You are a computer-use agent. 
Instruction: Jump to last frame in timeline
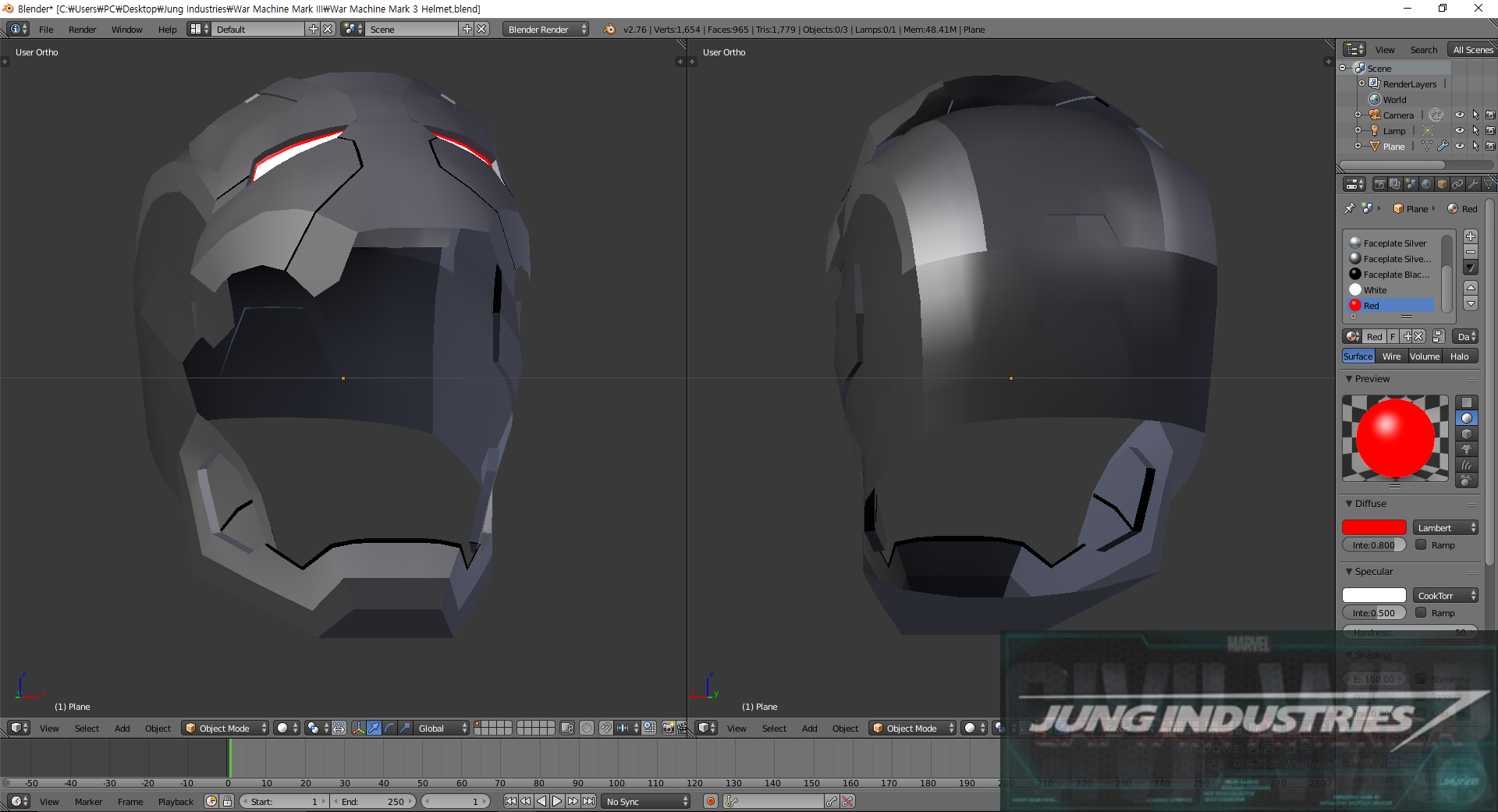pyautogui.click(x=589, y=801)
